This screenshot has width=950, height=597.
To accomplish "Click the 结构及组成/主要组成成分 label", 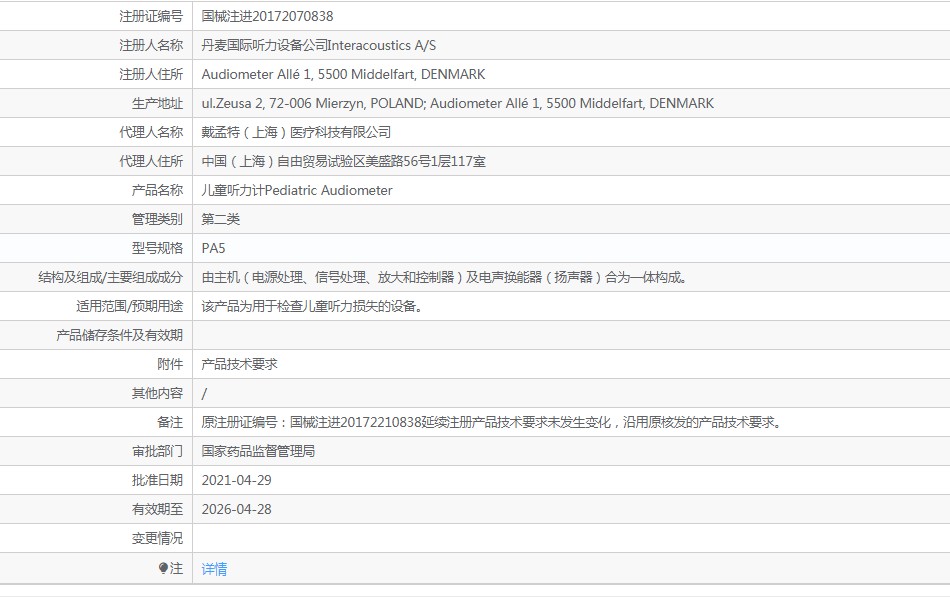I will coord(110,278).
